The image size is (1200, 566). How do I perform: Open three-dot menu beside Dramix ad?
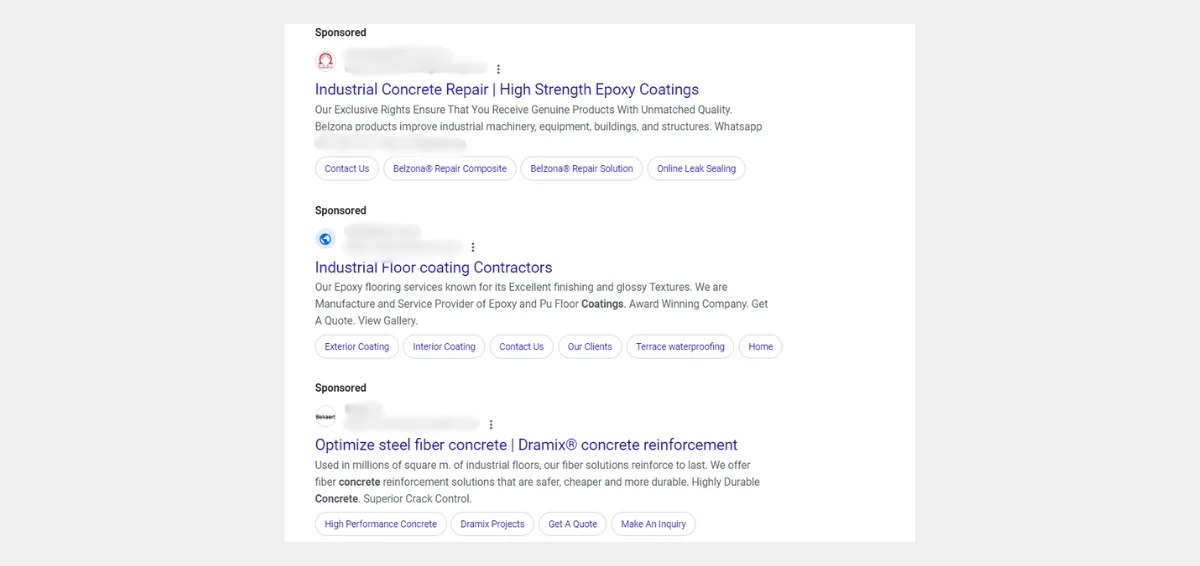tap(491, 424)
